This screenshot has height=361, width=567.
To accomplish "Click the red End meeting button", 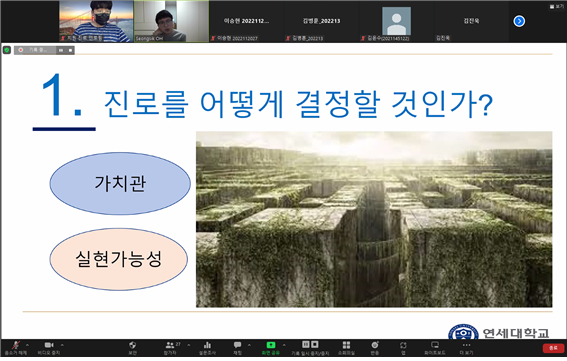I will click(553, 348).
